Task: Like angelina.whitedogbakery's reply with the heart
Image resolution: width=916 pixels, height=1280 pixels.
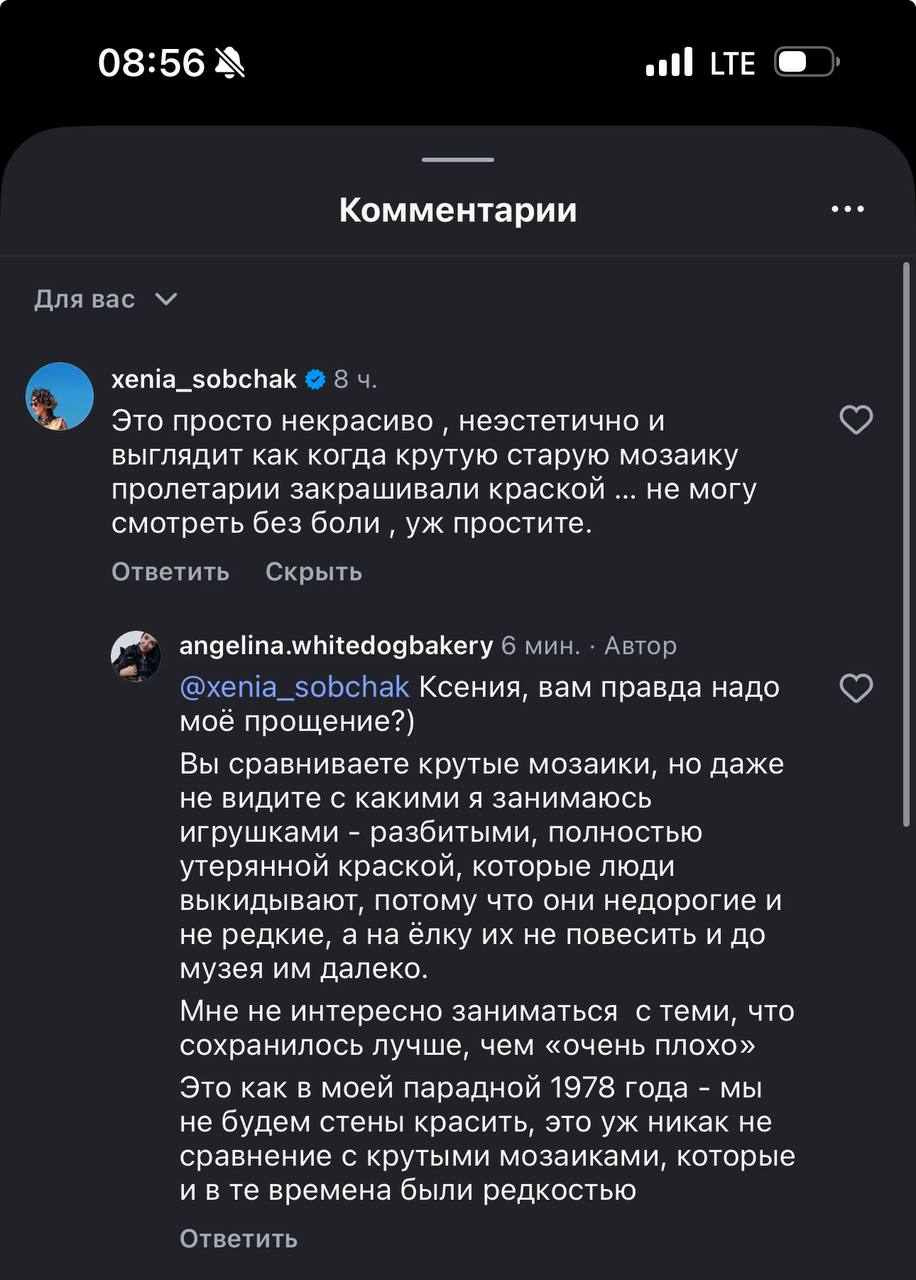Action: pos(855,688)
